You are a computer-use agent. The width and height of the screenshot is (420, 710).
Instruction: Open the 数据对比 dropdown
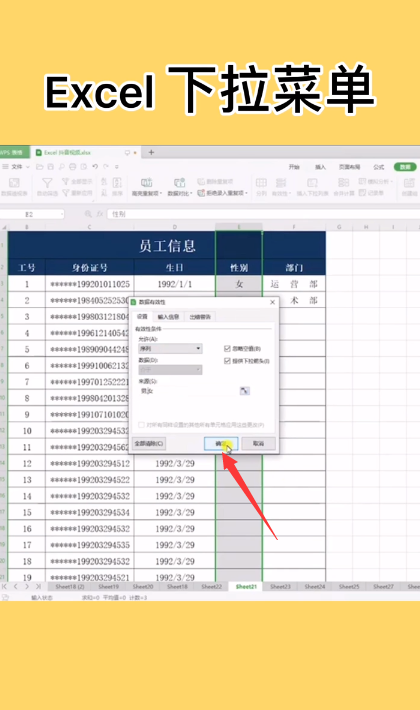coord(180,187)
